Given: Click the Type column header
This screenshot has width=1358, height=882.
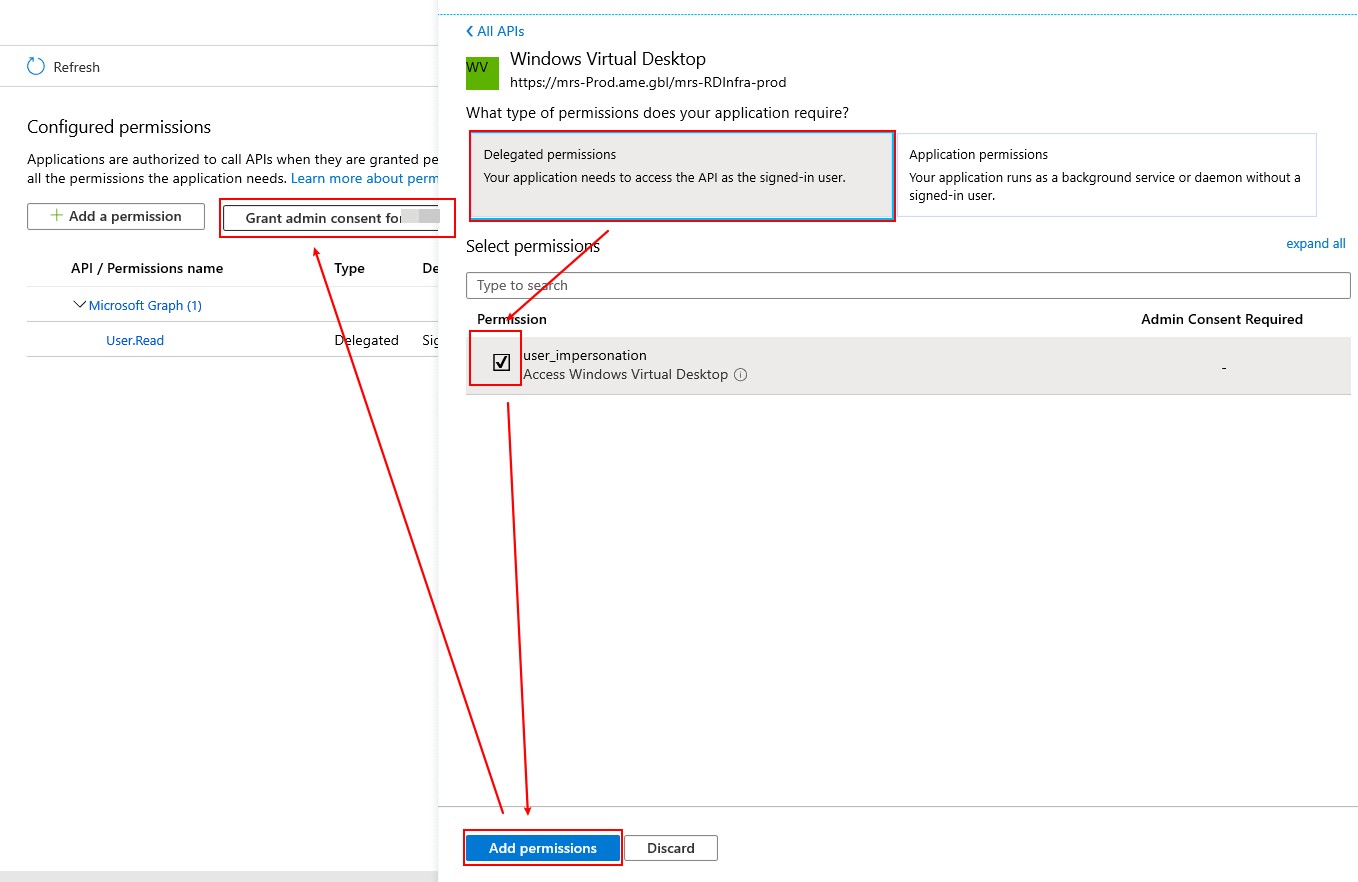Looking at the screenshot, I should click(349, 268).
